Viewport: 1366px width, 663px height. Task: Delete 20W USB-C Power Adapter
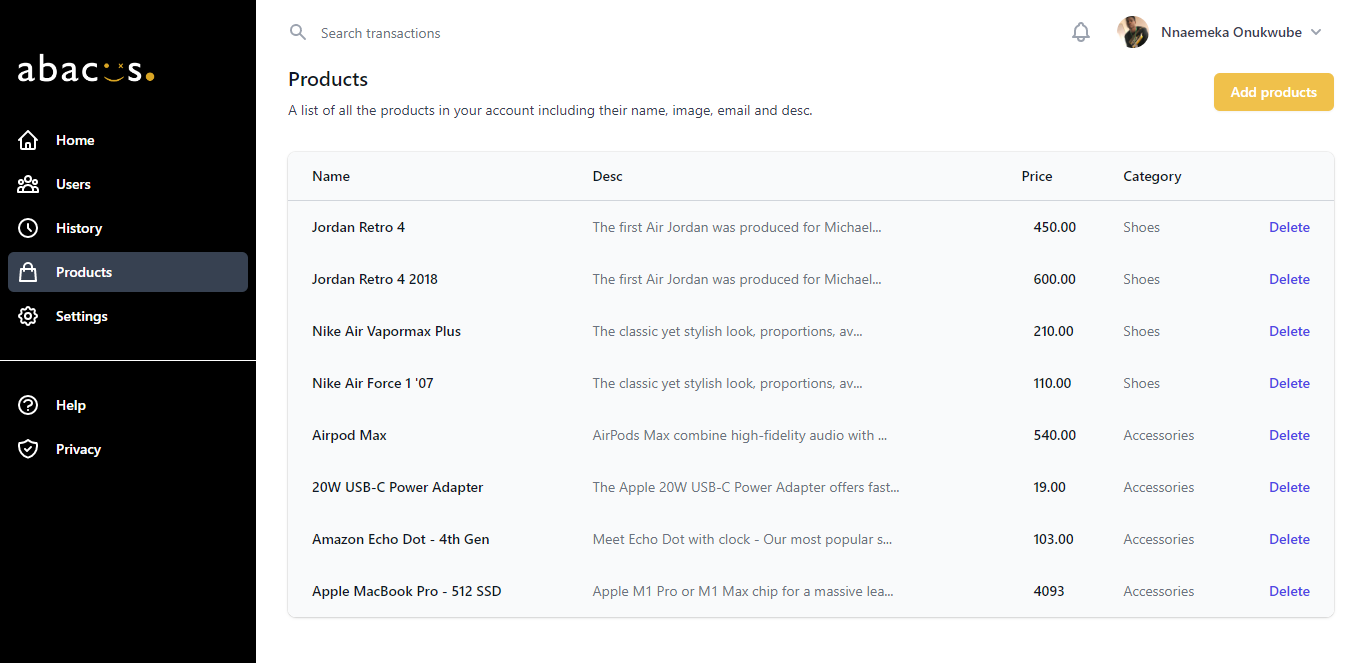pos(1289,487)
